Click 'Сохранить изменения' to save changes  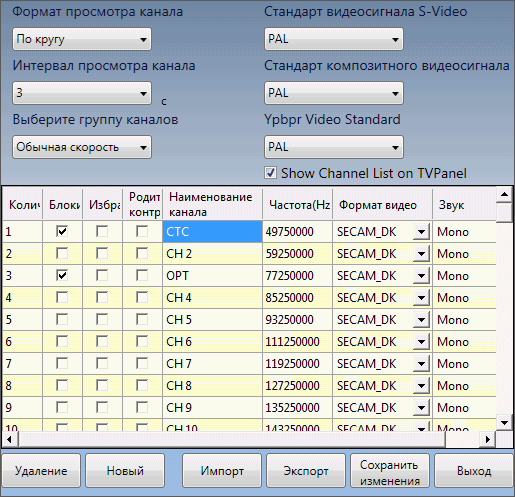click(x=390, y=471)
